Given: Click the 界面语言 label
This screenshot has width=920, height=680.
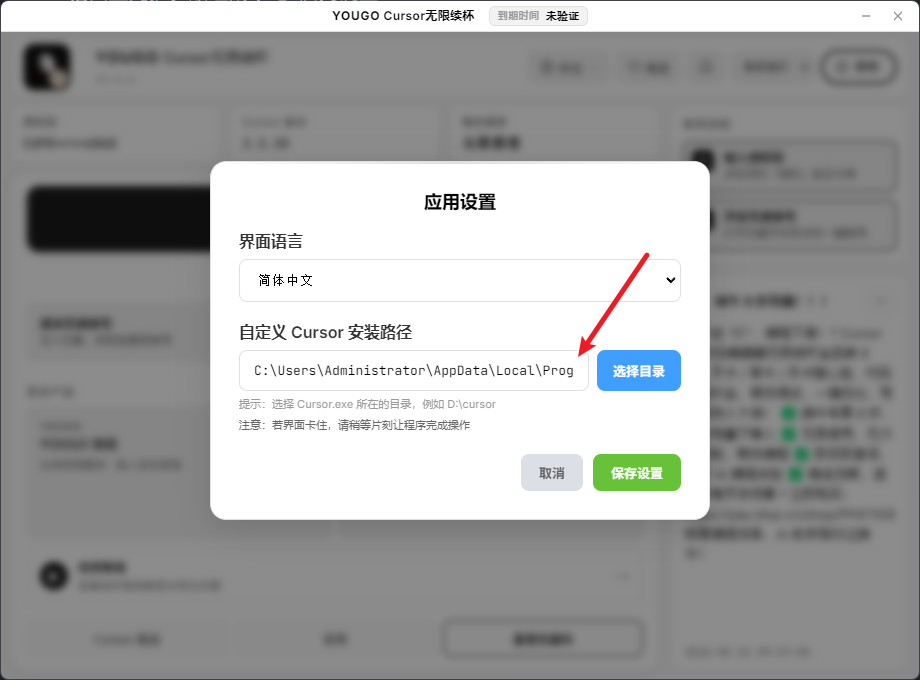Looking at the screenshot, I should point(270,241).
